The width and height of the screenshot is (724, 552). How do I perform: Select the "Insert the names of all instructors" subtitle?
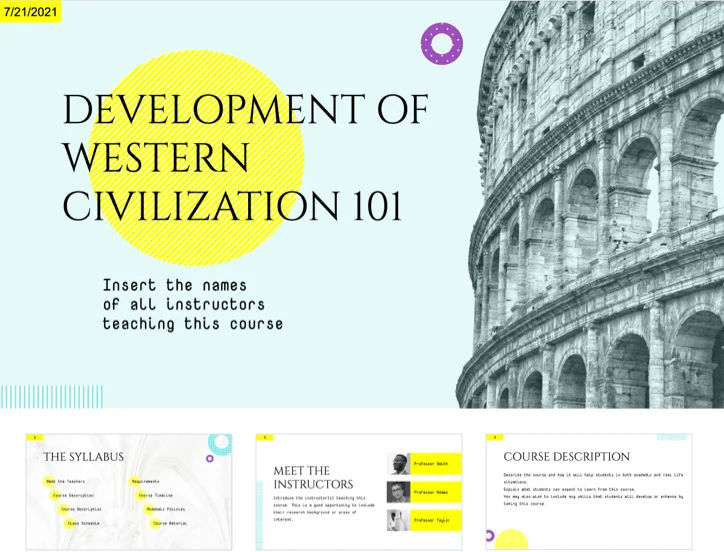193,304
